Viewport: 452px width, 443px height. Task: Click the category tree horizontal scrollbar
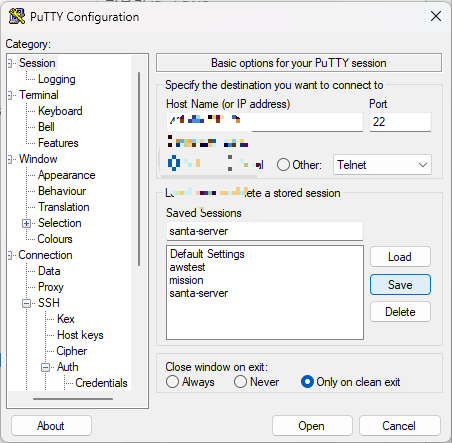[x=73, y=398]
